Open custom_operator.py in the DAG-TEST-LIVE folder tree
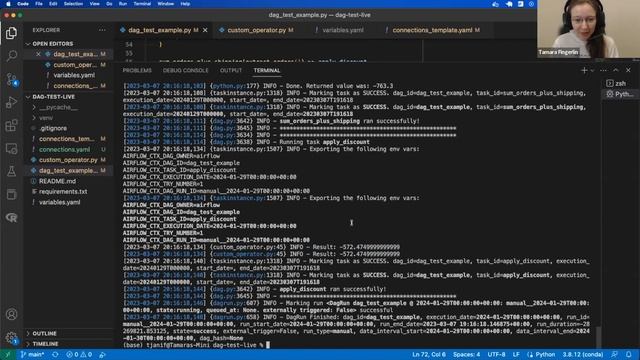 [68, 160]
